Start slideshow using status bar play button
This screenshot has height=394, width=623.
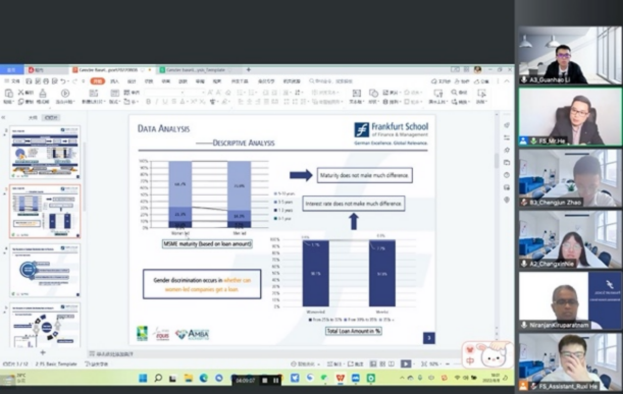coord(406,364)
